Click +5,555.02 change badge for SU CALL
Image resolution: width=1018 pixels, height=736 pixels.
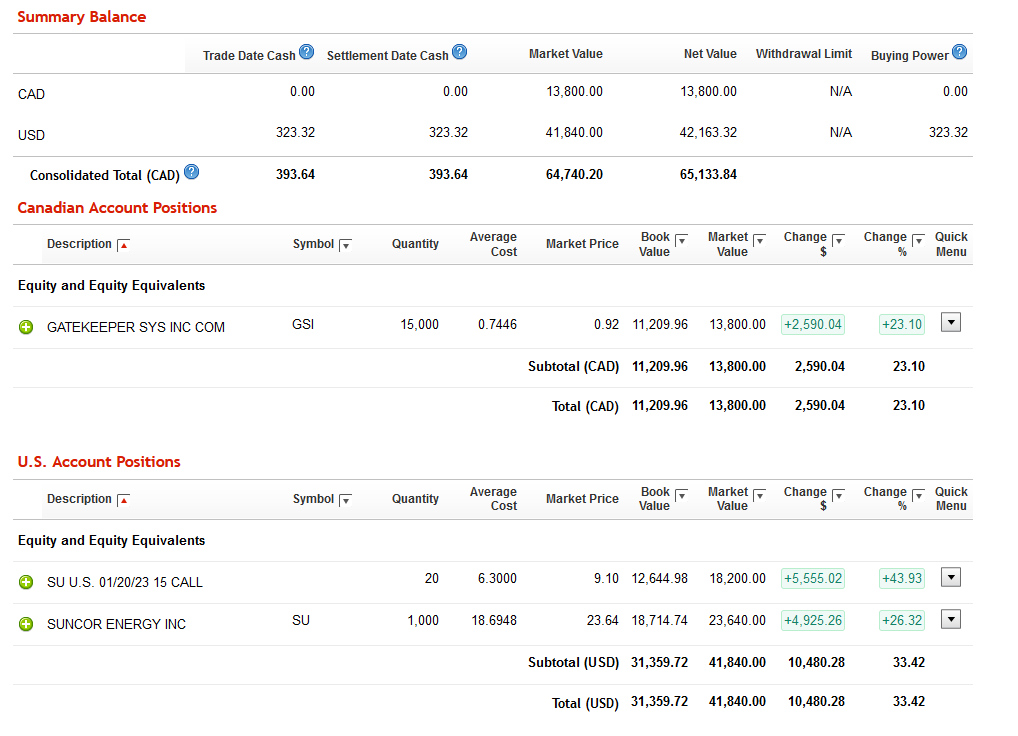[x=813, y=578]
